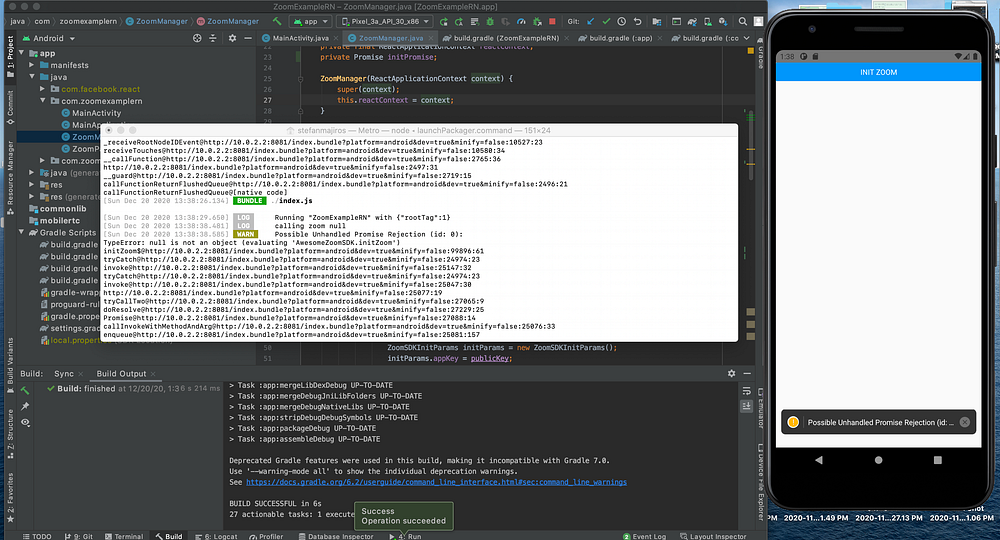Open the Profiler tool window button

(x=267, y=536)
